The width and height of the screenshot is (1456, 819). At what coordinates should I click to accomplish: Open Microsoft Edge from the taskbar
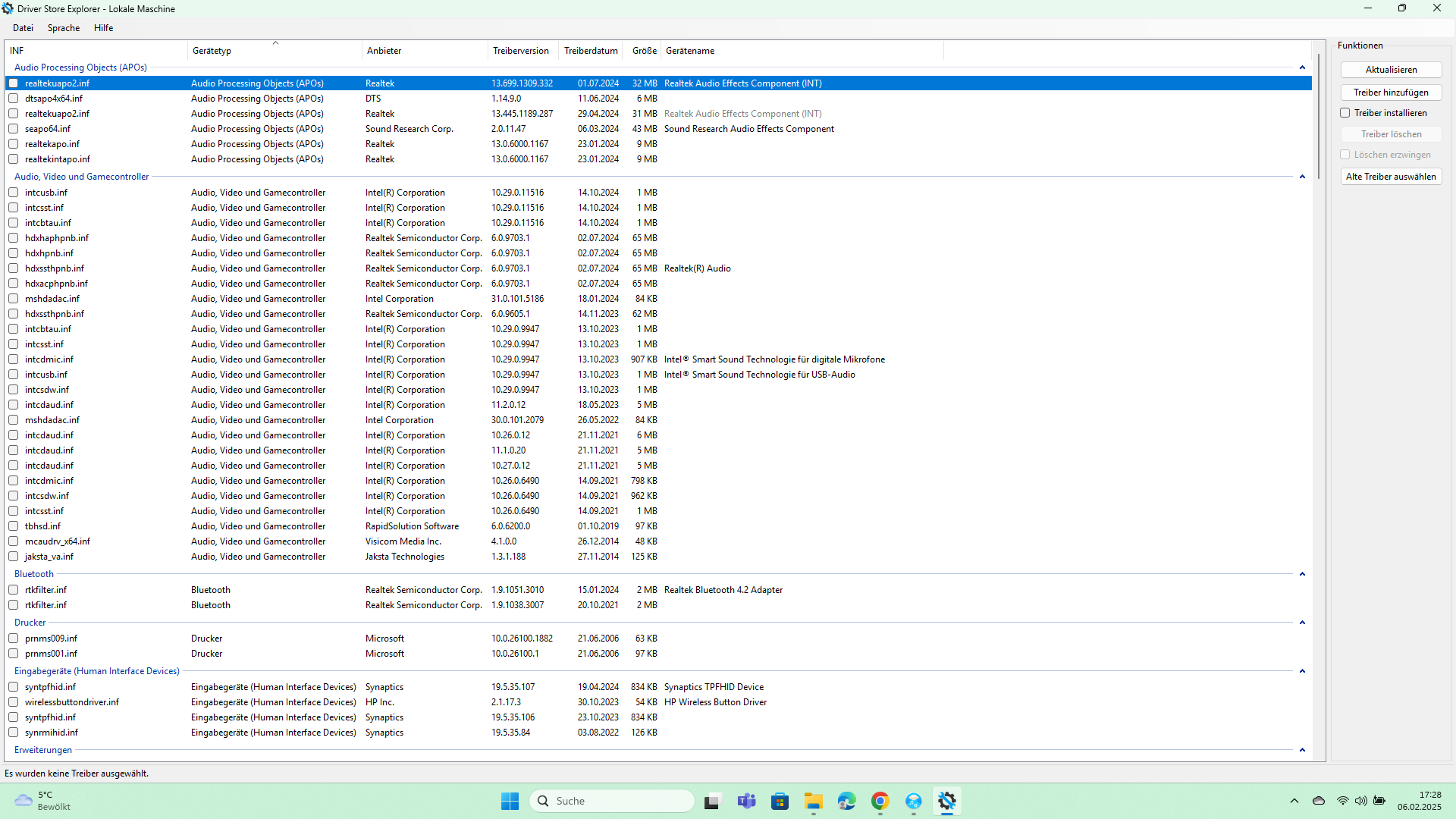tap(847, 801)
